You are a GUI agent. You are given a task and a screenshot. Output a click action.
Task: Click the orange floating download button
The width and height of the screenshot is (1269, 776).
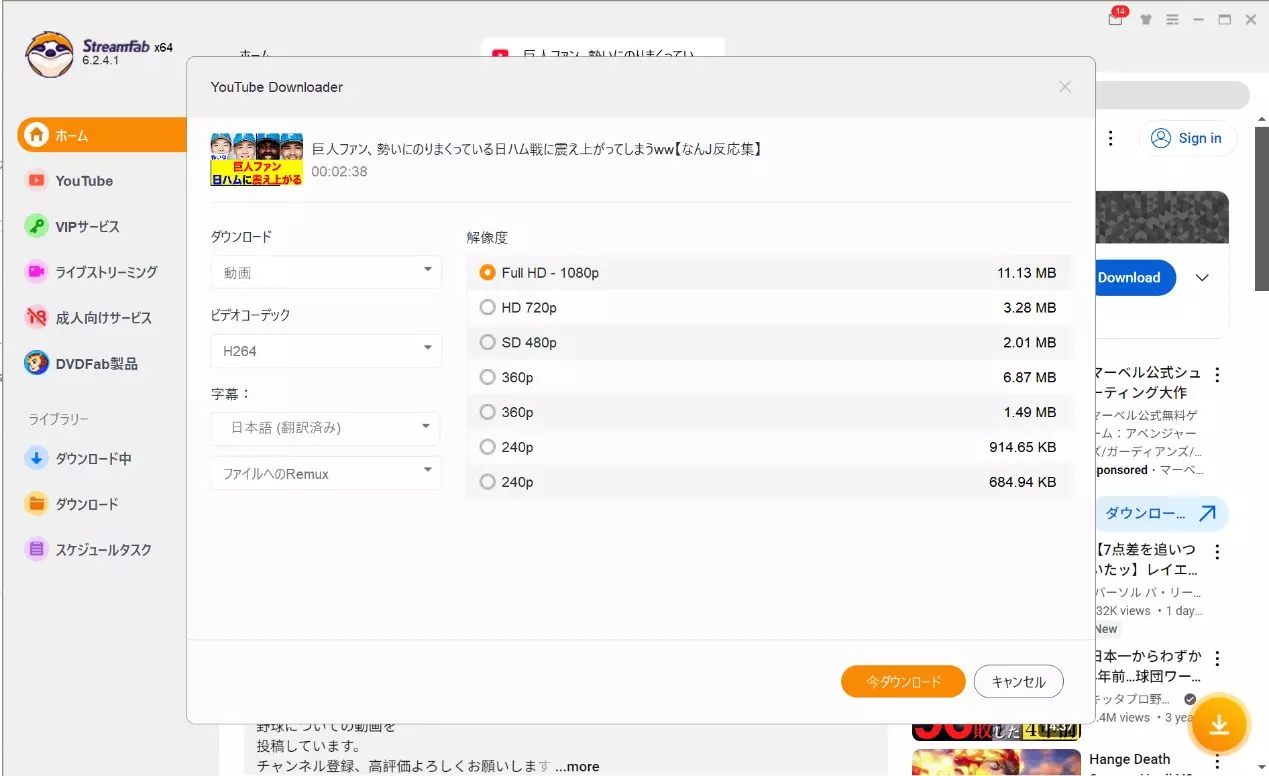pyautogui.click(x=1219, y=724)
